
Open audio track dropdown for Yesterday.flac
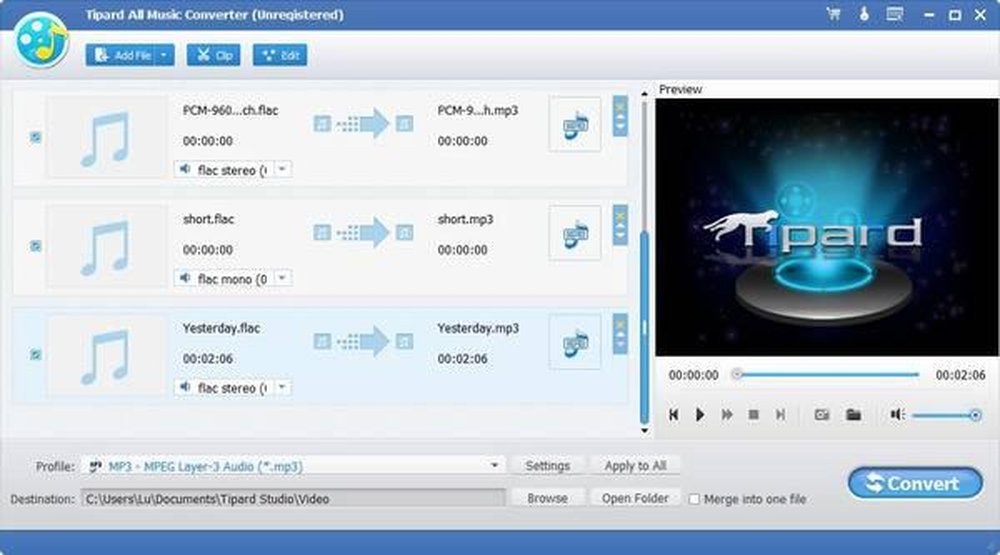[x=282, y=388]
